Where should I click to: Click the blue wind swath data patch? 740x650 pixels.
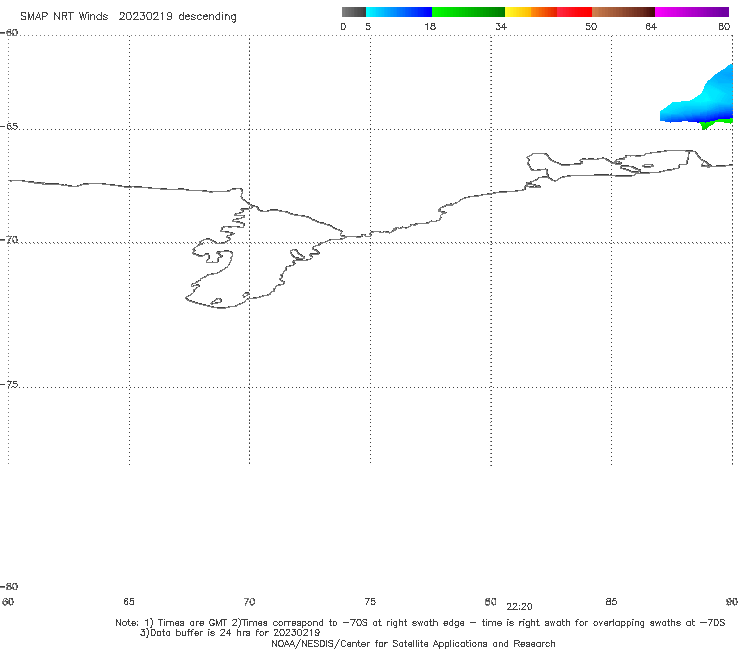tap(703, 99)
